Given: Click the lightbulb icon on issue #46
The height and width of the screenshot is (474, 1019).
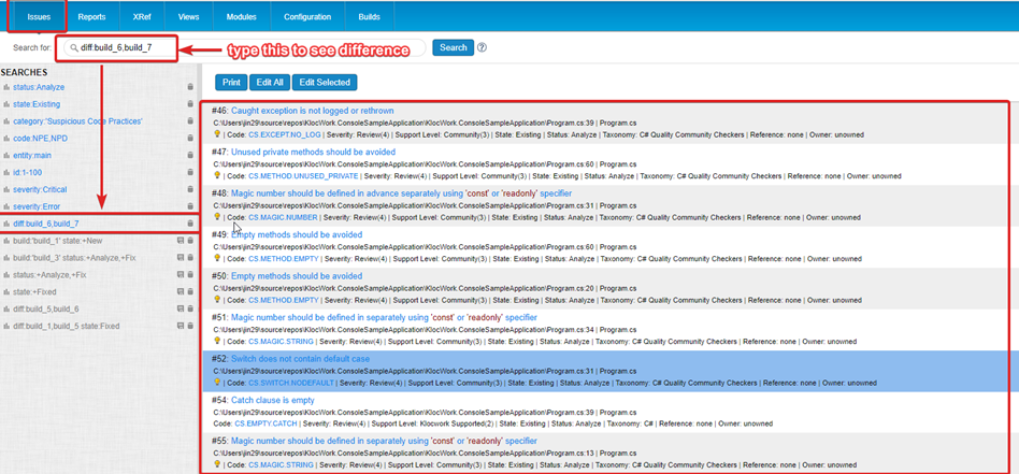Looking at the screenshot, I should (217, 134).
